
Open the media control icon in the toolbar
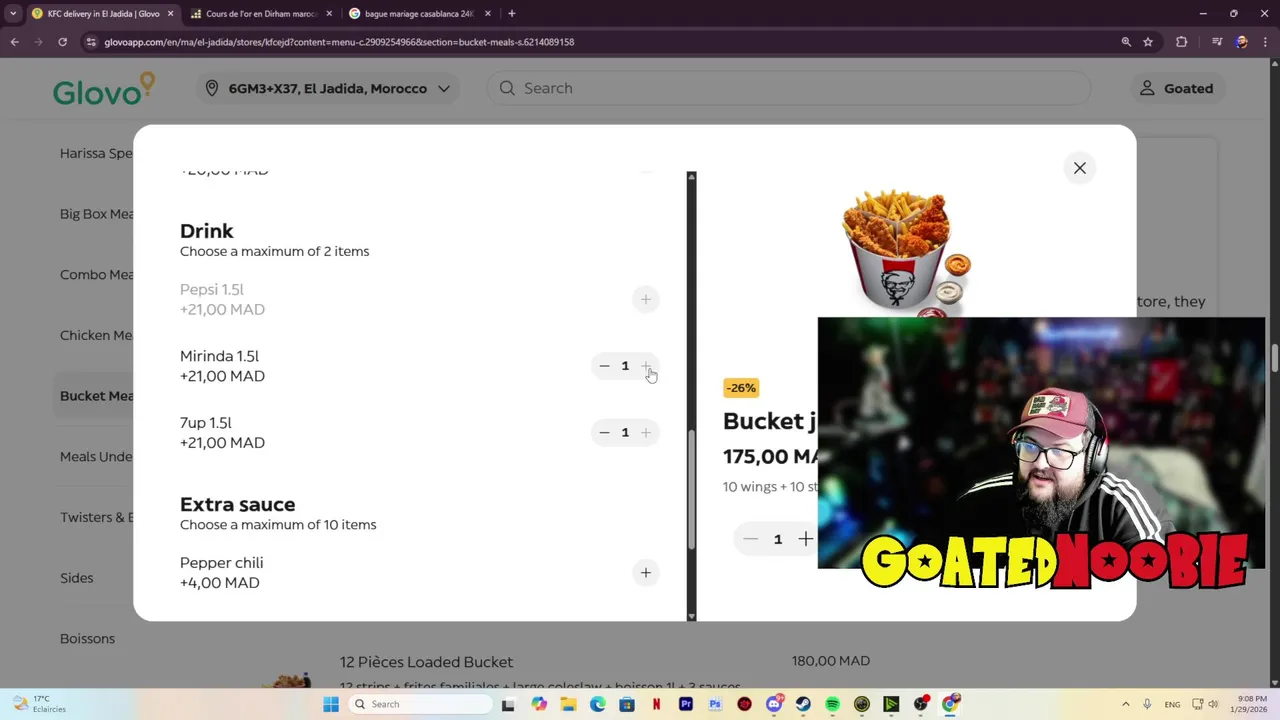(1217, 42)
